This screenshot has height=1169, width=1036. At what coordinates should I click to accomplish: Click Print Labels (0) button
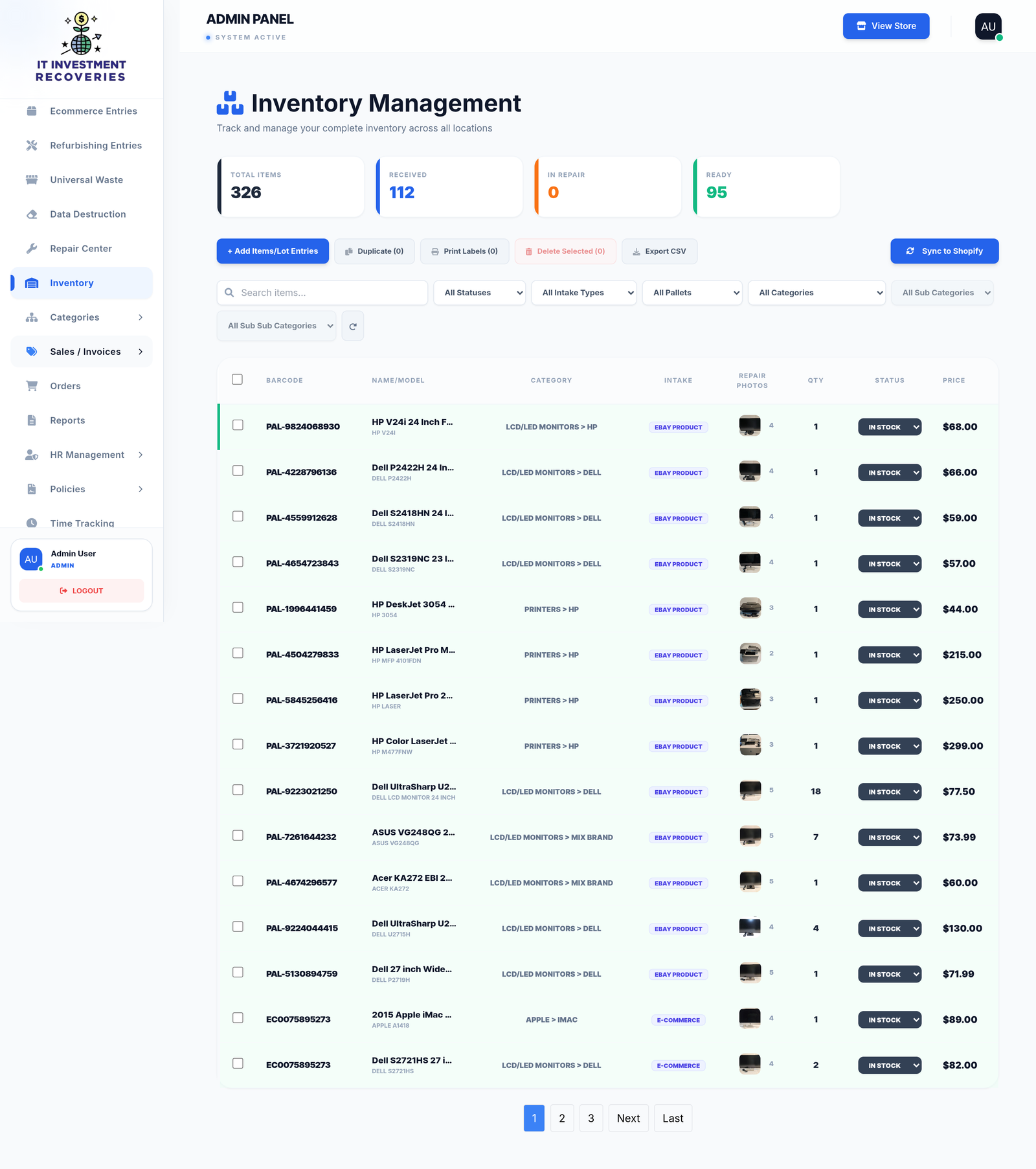[x=465, y=251]
